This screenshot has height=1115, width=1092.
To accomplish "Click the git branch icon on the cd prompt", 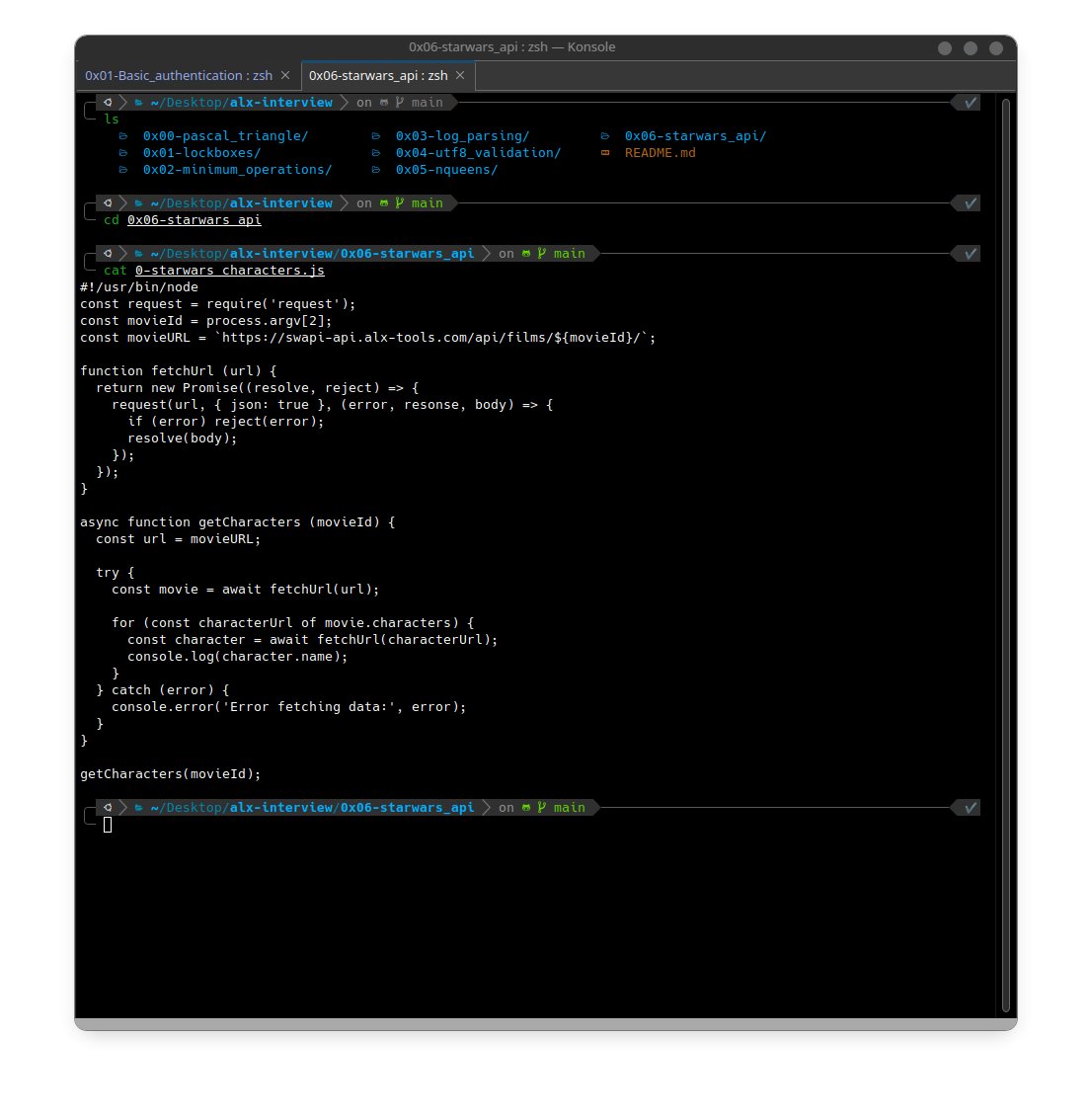I will pos(400,203).
